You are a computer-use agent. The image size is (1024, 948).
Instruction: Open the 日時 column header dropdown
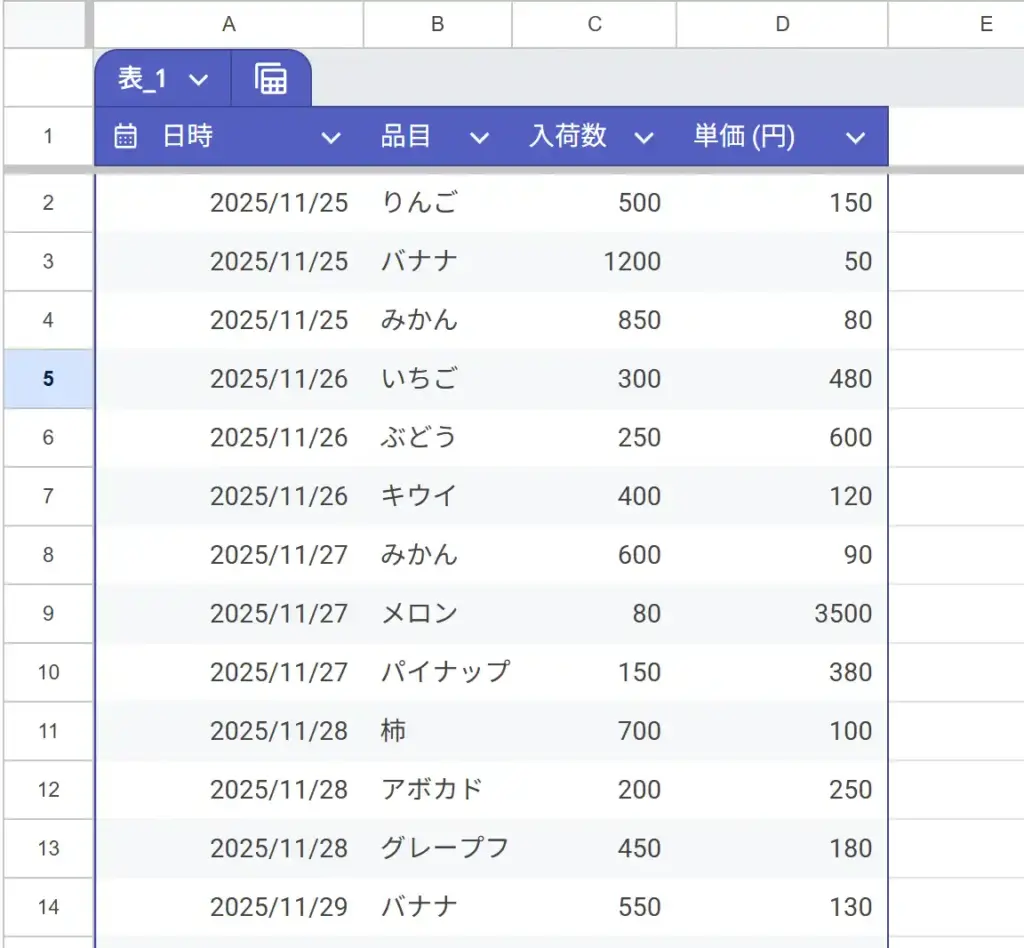click(x=332, y=136)
